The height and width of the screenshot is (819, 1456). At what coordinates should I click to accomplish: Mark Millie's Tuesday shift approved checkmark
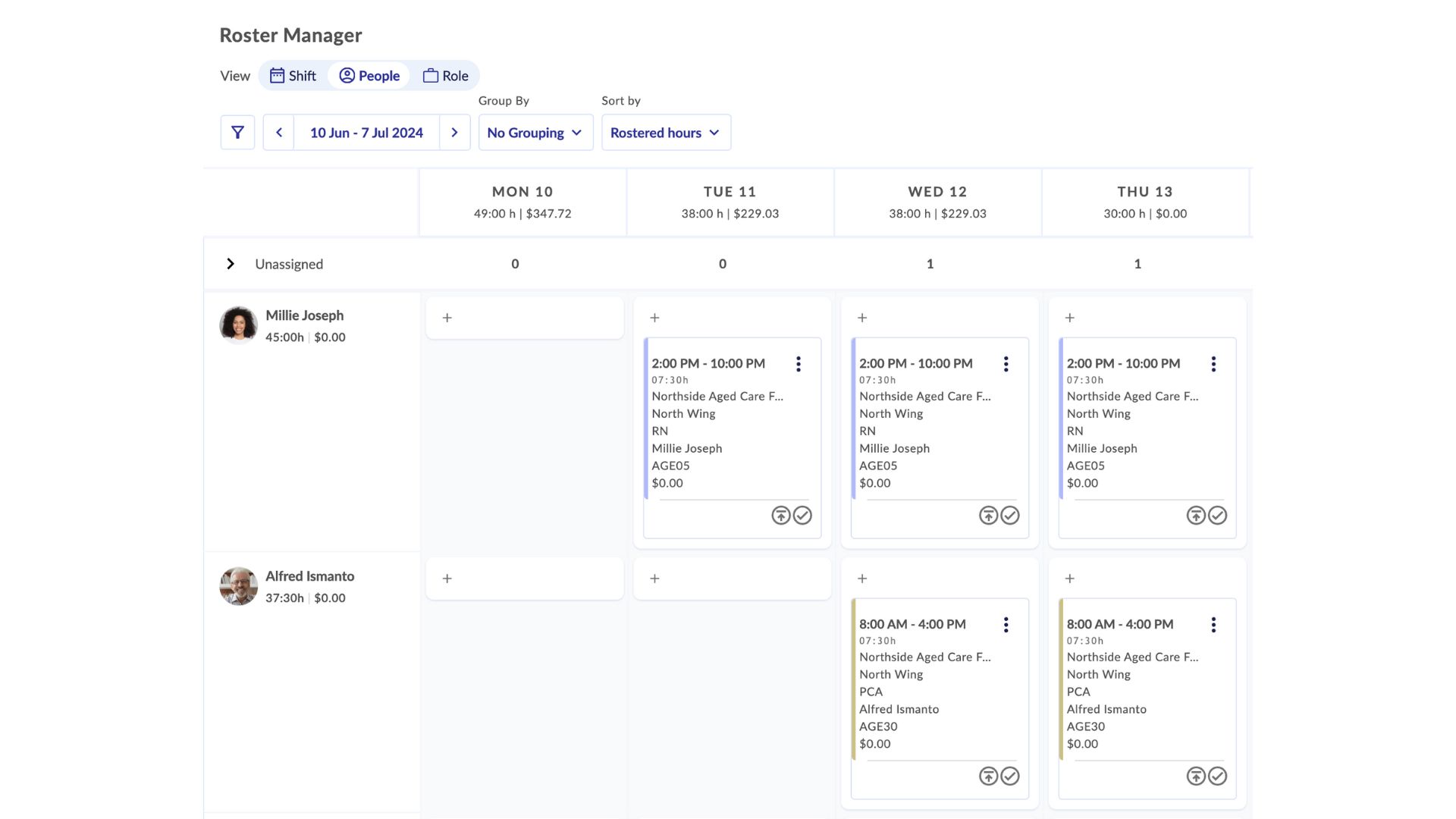pyautogui.click(x=802, y=516)
